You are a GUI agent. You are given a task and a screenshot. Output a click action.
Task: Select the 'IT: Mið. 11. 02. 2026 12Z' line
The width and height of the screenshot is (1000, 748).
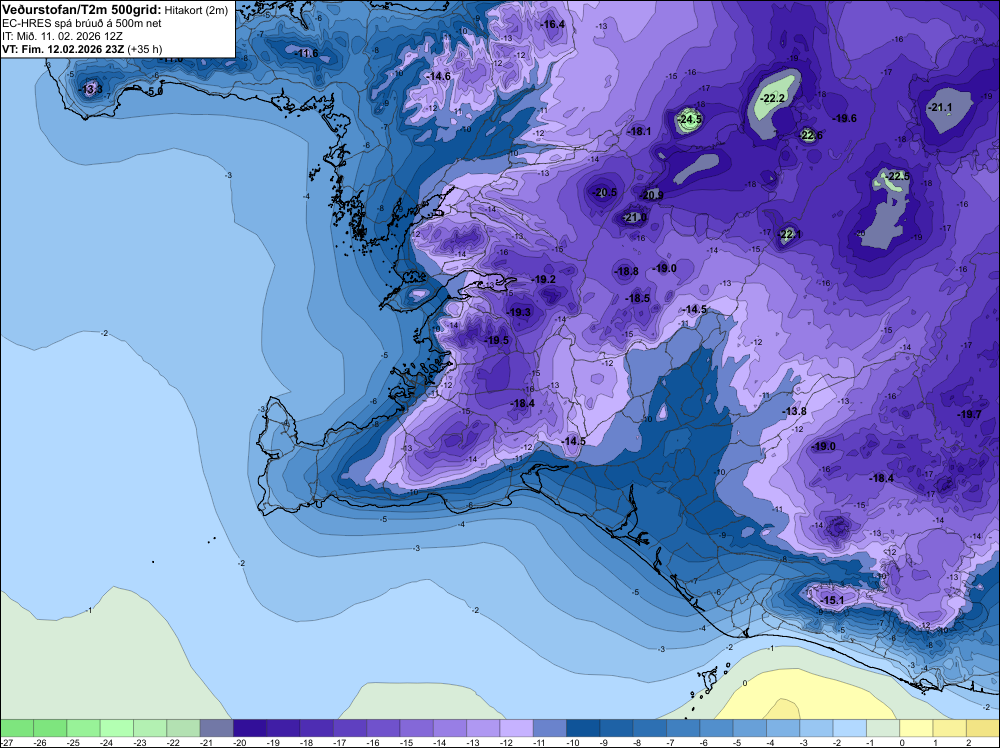[x=62, y=36]
